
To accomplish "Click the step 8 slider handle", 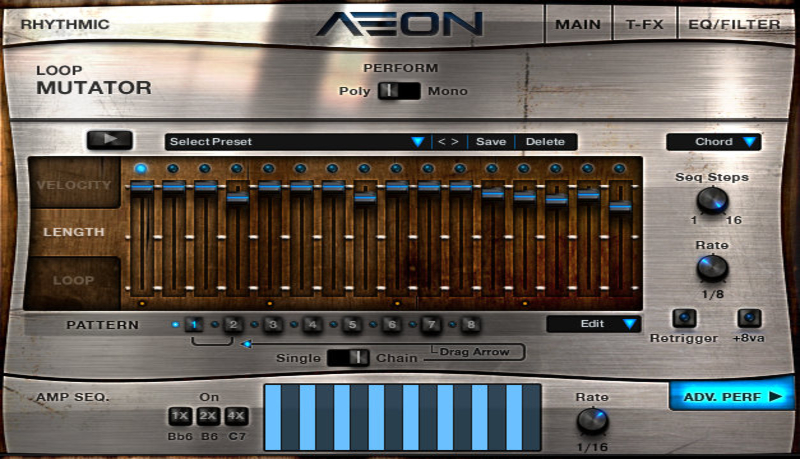I will (365, 197).
